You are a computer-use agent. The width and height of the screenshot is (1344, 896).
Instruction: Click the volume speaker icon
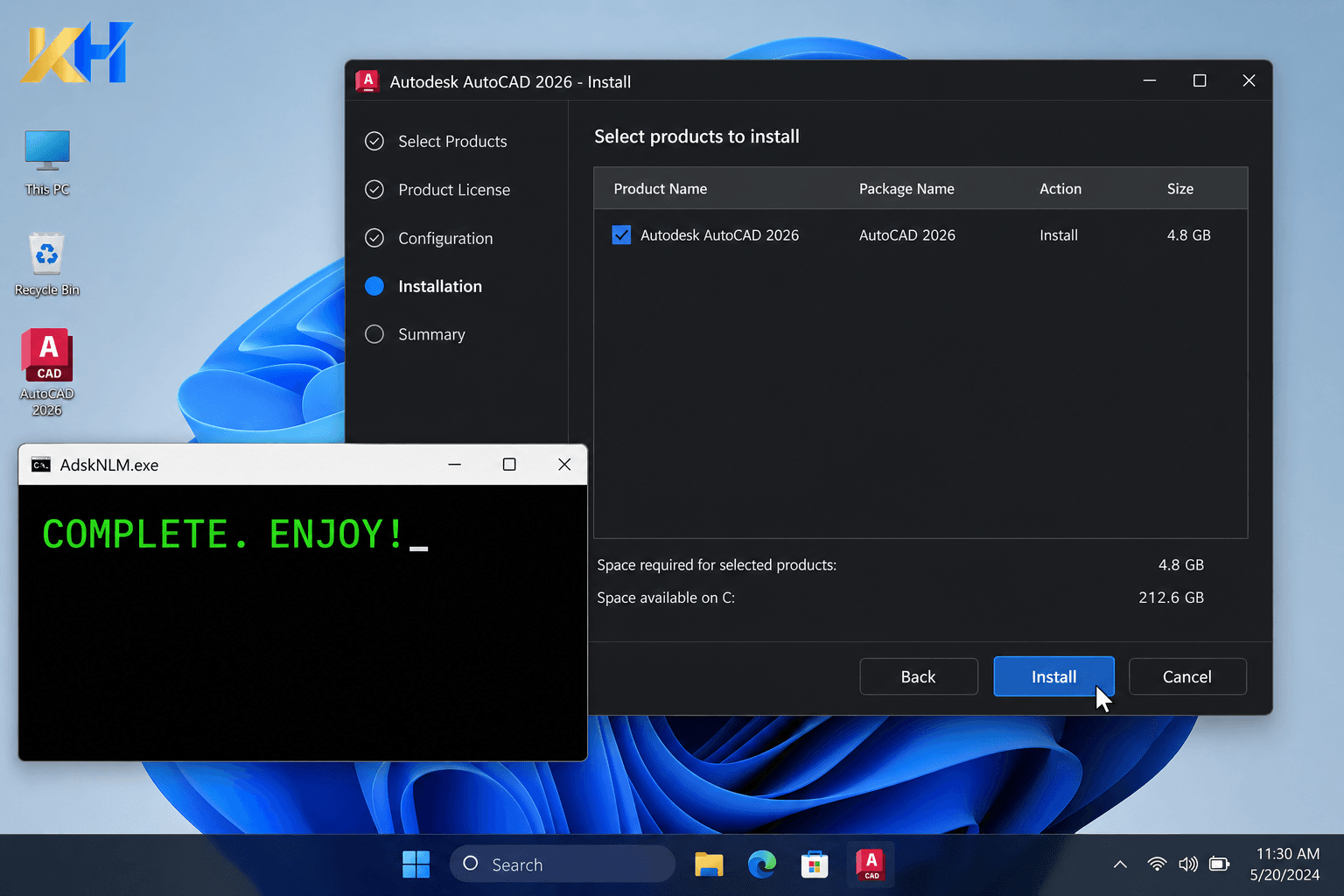[1188, 864]
